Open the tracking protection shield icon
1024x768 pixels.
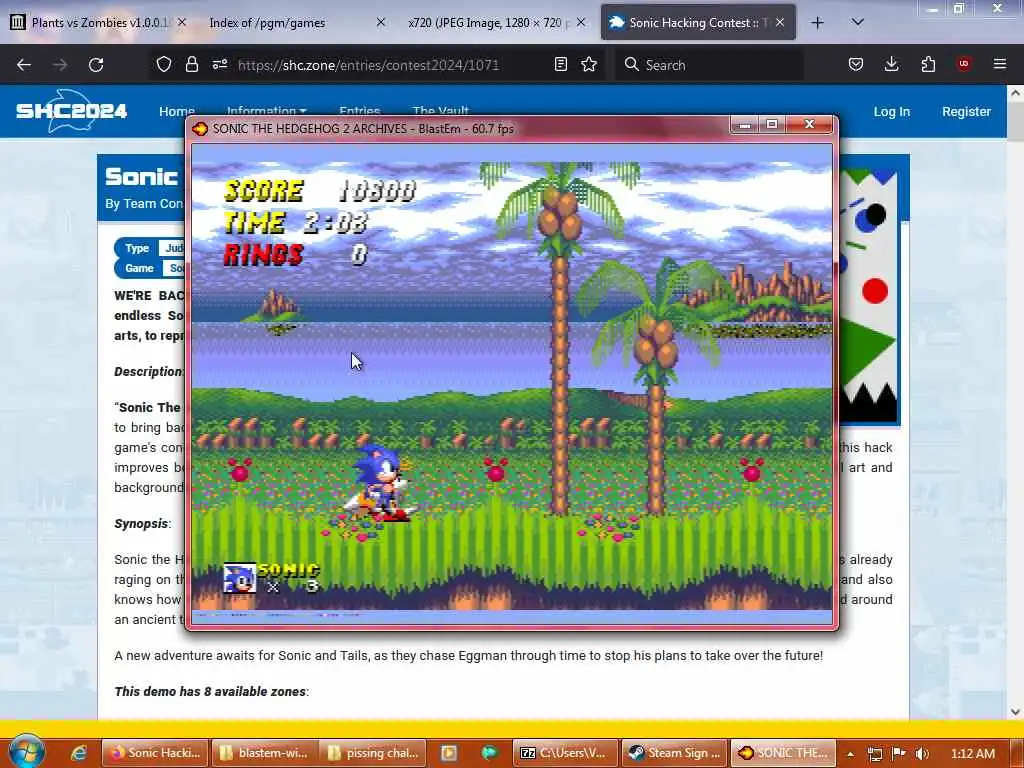point(164,64)
